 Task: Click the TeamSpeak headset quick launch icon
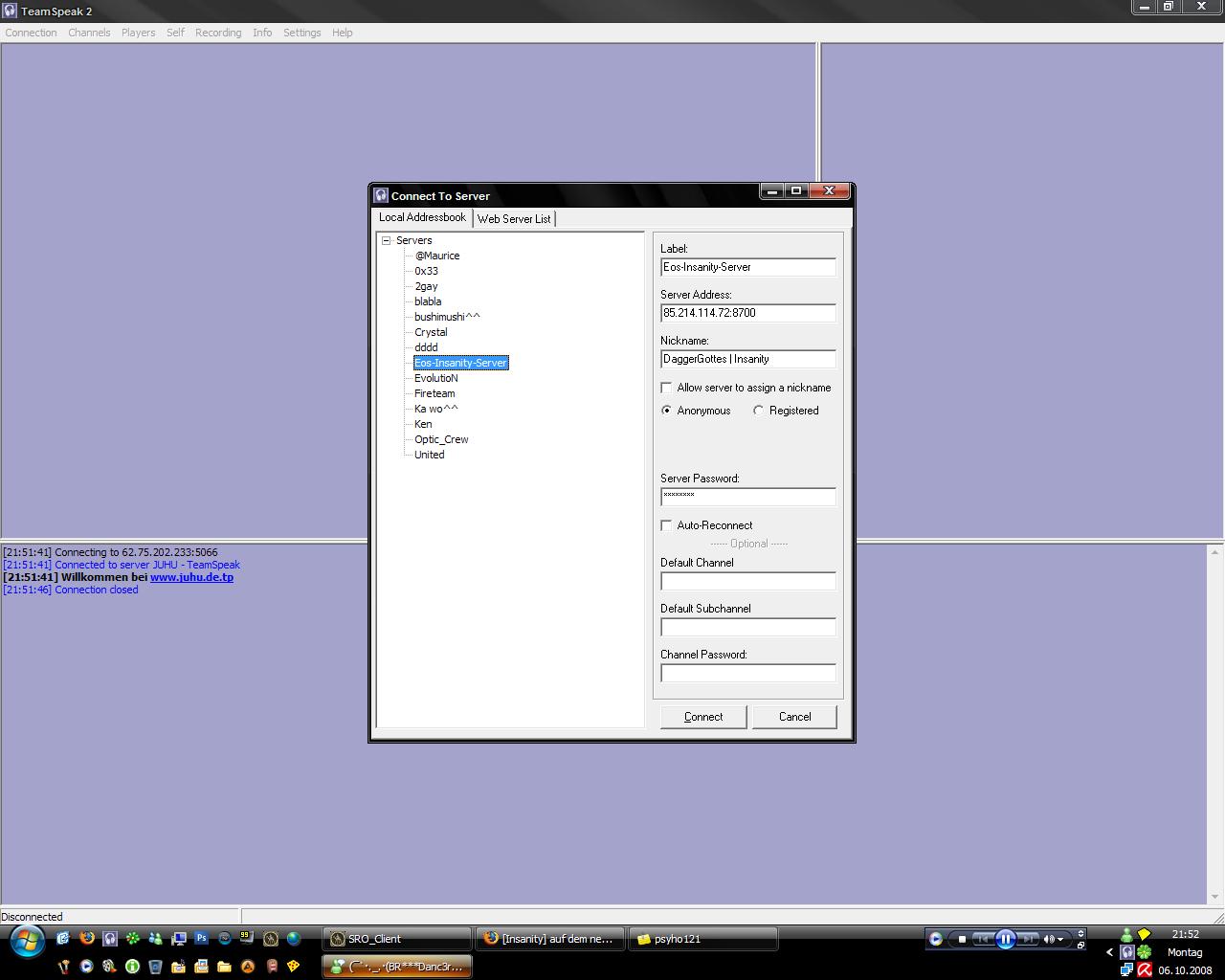[x=110, y=939]
